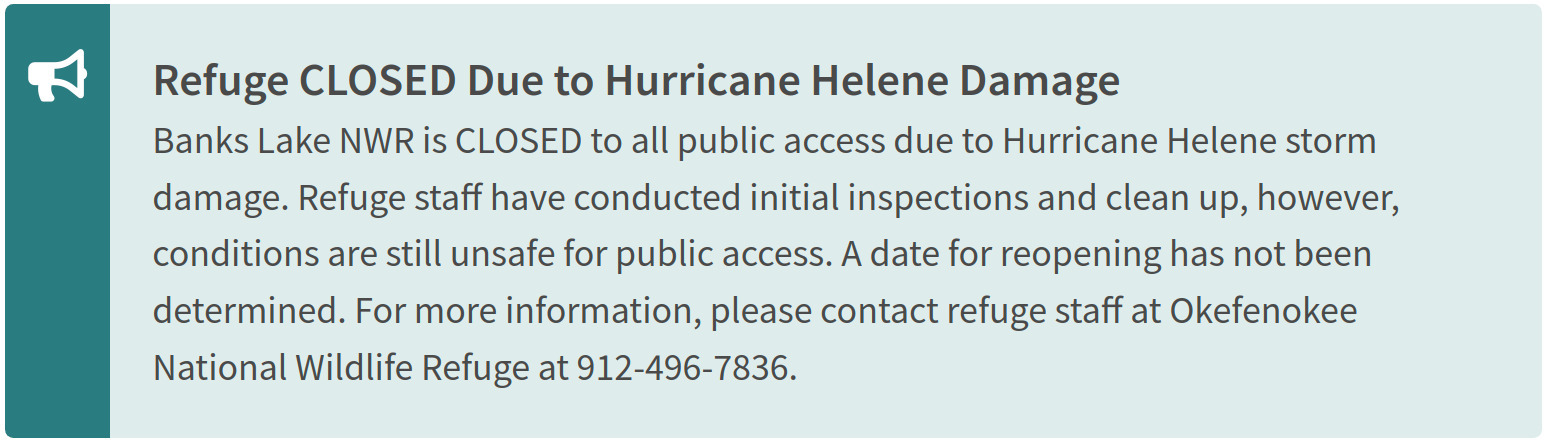The height and width of the screenshot is (445, 1550).
Task: Click the word 'determined.' in the alert
Action: point(249,311)
